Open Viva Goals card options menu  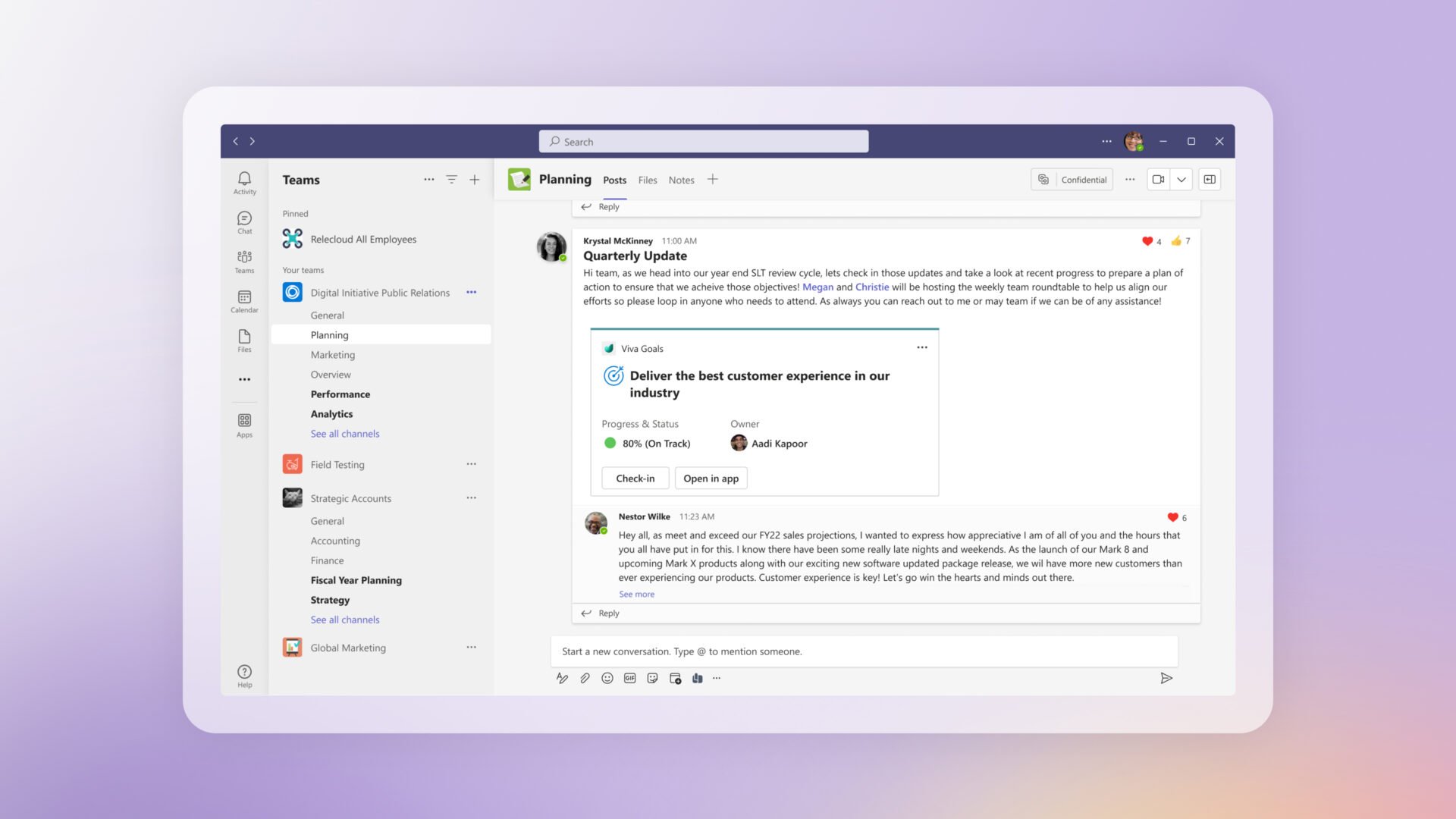click(x=922, y=347)
